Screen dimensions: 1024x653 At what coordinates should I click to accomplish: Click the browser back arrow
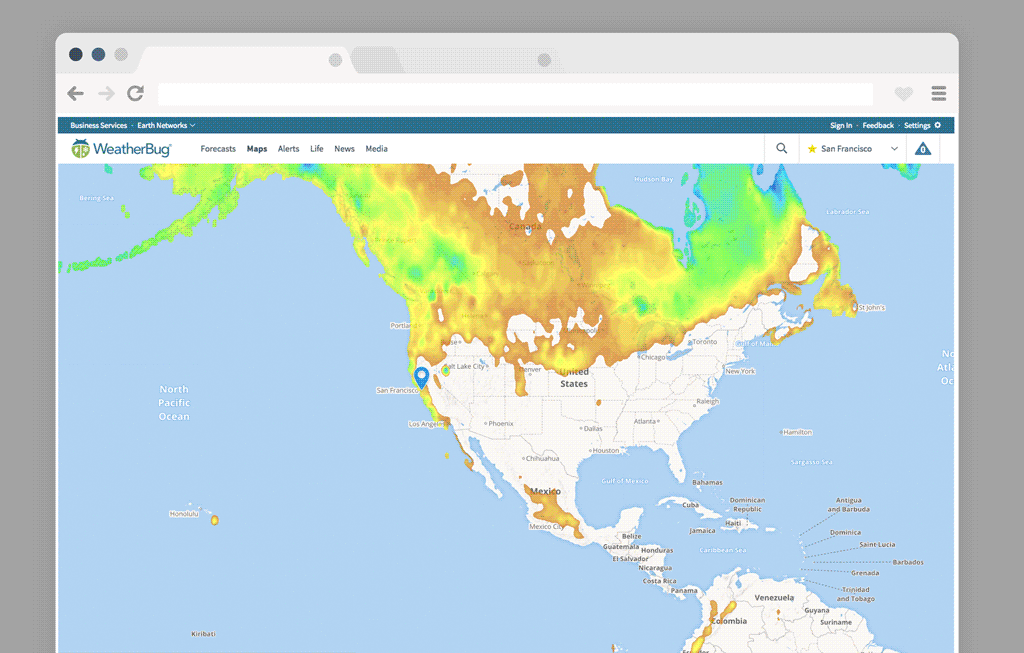click(76, 93)
